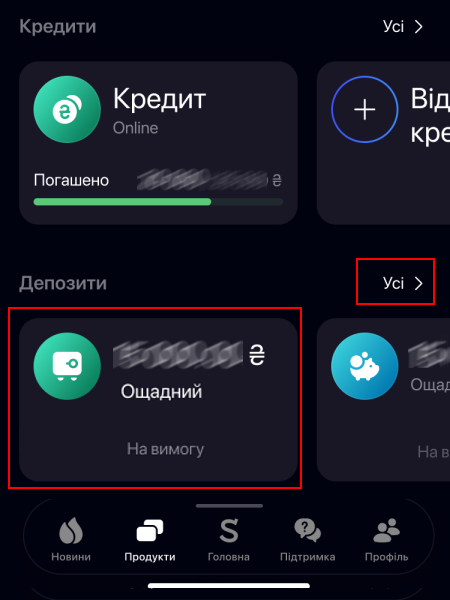
Task: Open Підтримка chat icon in bottom bar
Action: [307, 530]
